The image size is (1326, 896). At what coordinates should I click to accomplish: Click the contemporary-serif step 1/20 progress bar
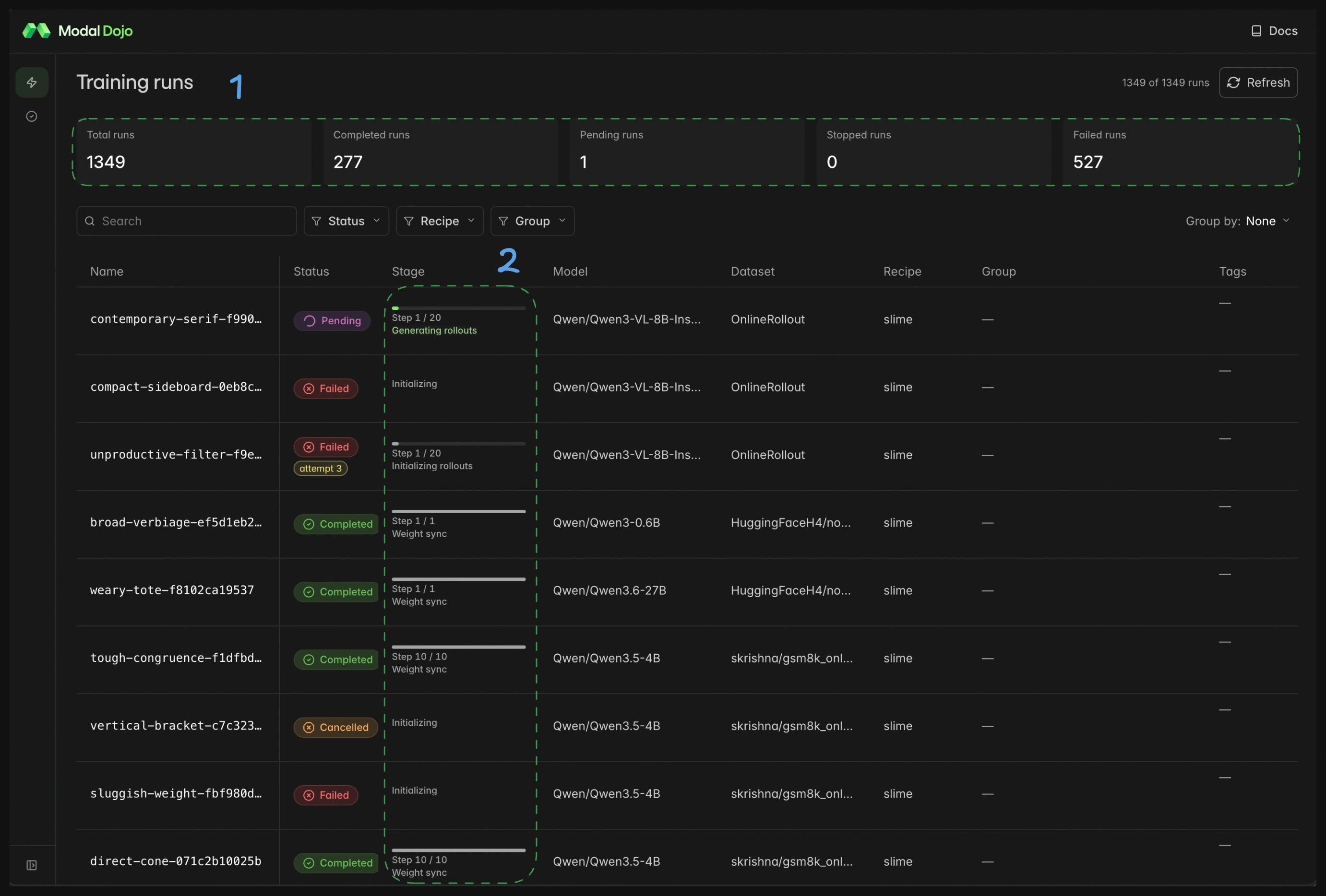tap(459, 308)
